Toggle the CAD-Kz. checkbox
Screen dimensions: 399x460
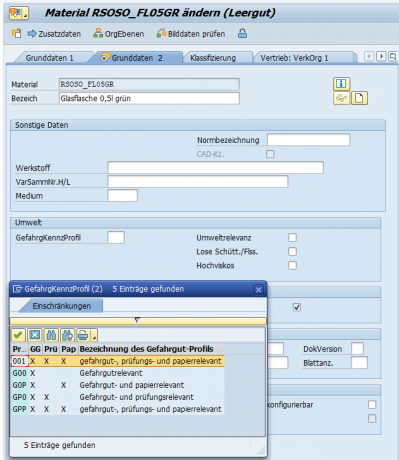click(270, 154)
